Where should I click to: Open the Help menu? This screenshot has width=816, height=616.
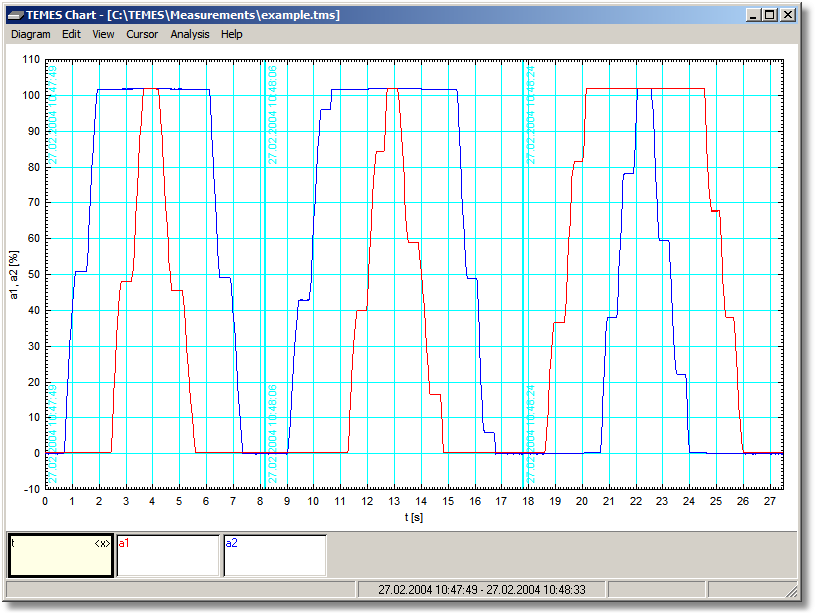(x=232, y=34)
